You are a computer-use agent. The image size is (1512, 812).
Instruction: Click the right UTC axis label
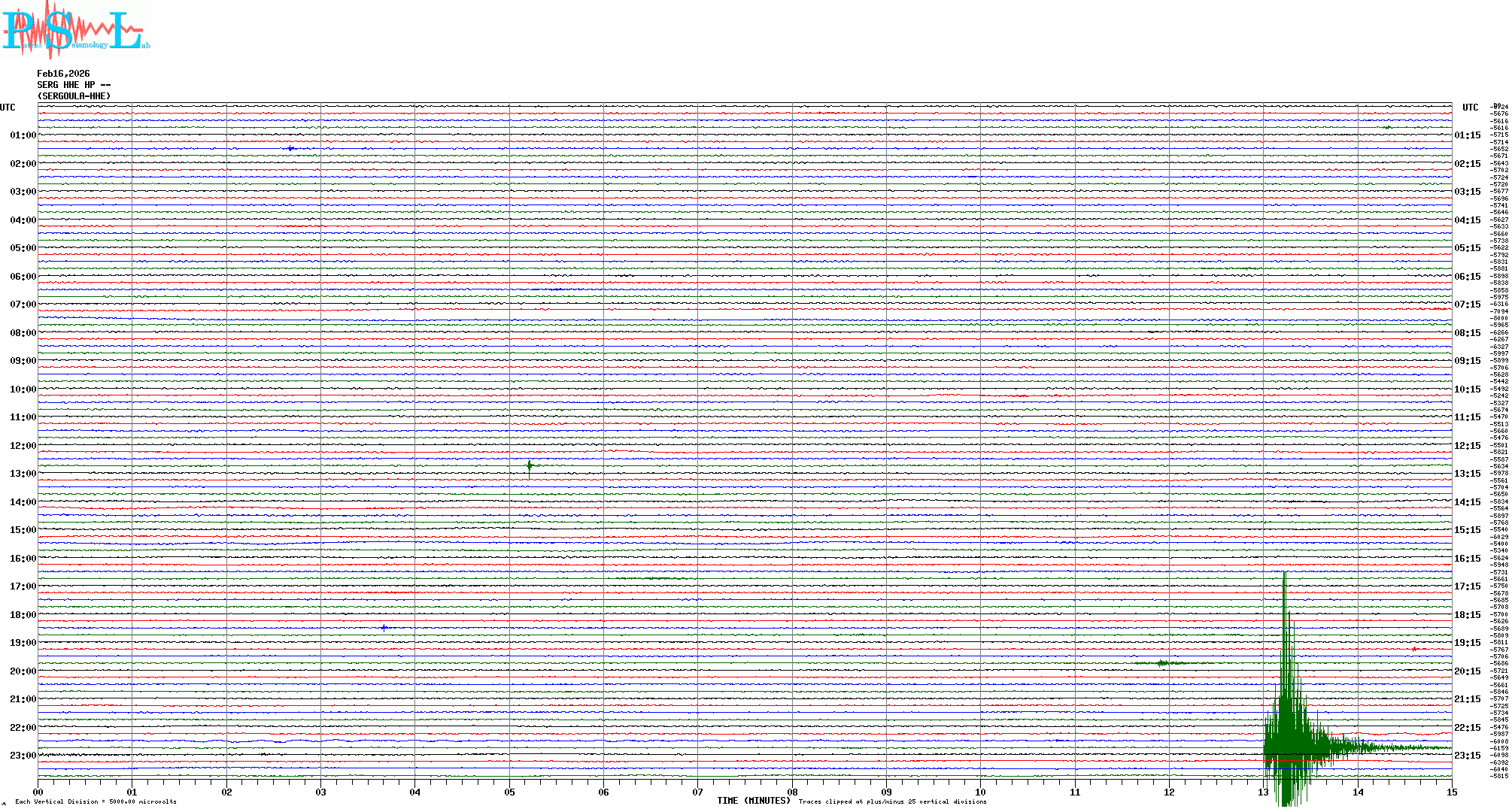pos(1470,108)
